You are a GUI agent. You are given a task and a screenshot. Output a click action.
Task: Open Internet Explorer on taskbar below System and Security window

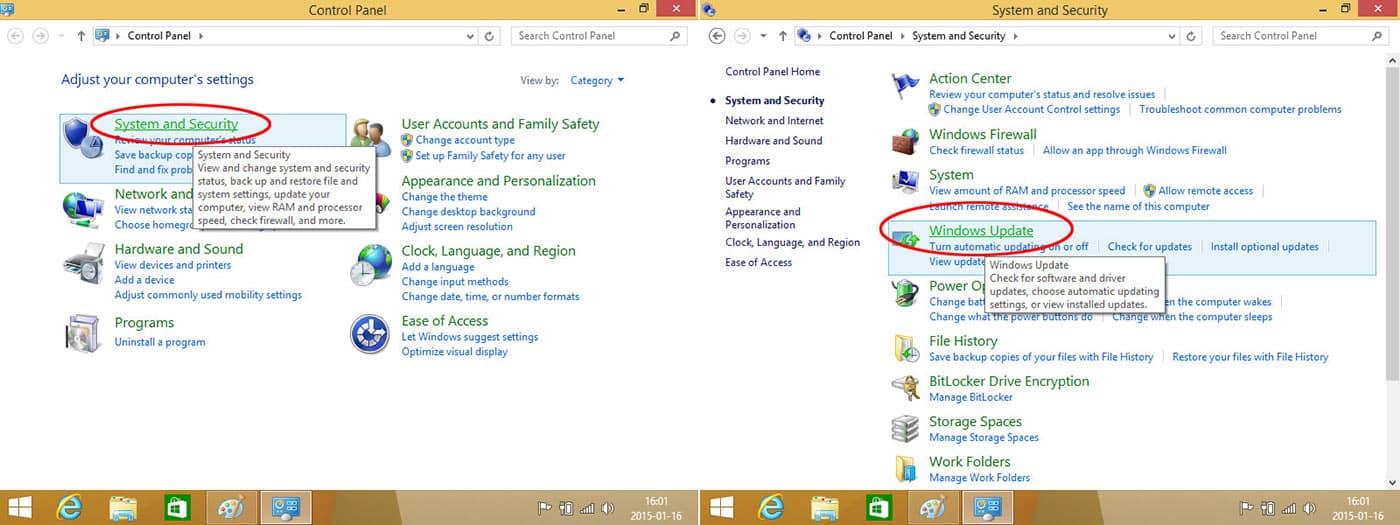[770, 507]
